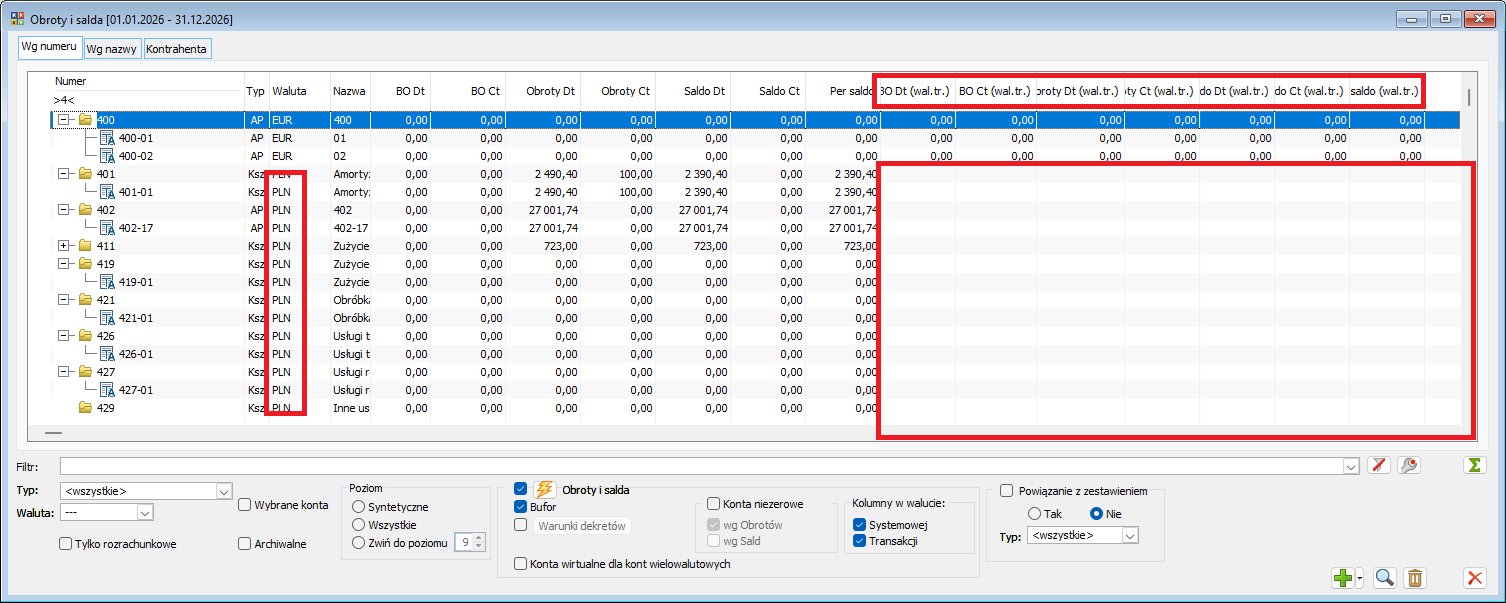Click the Warunki dekretów button
Screen dimensions: 1506x603
[x=582, y=525]
